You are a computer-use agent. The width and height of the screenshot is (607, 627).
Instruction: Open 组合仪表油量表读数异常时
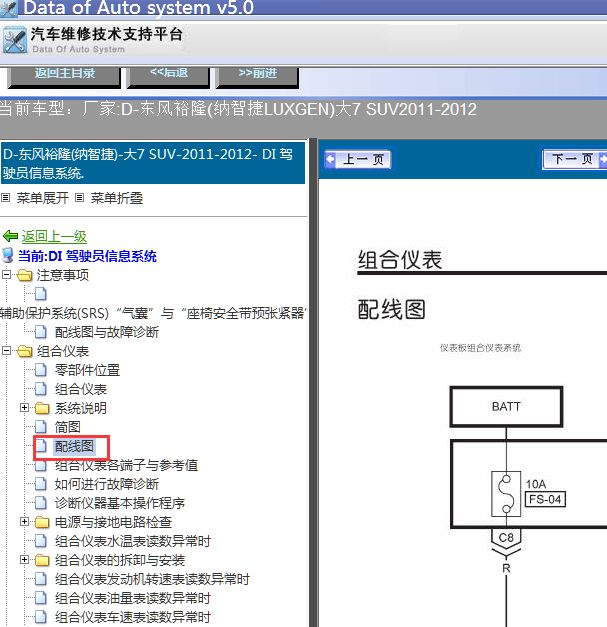click(133, 598)
